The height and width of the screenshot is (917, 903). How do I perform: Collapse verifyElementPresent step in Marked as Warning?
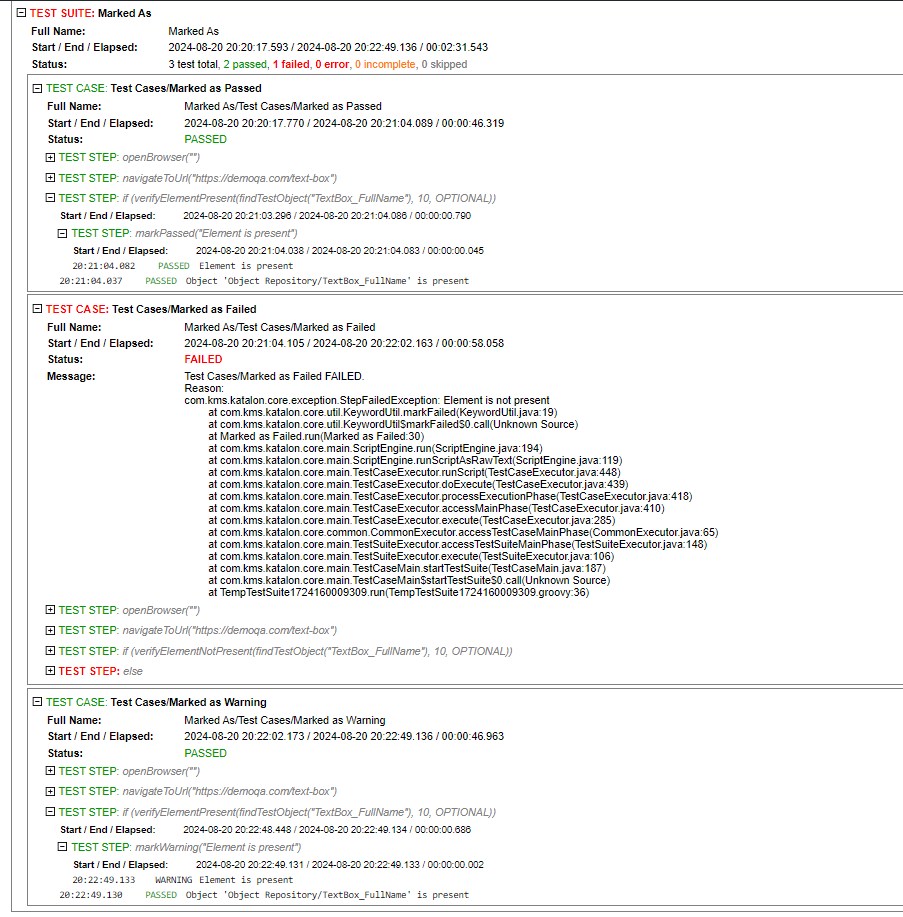coord(51,812)
